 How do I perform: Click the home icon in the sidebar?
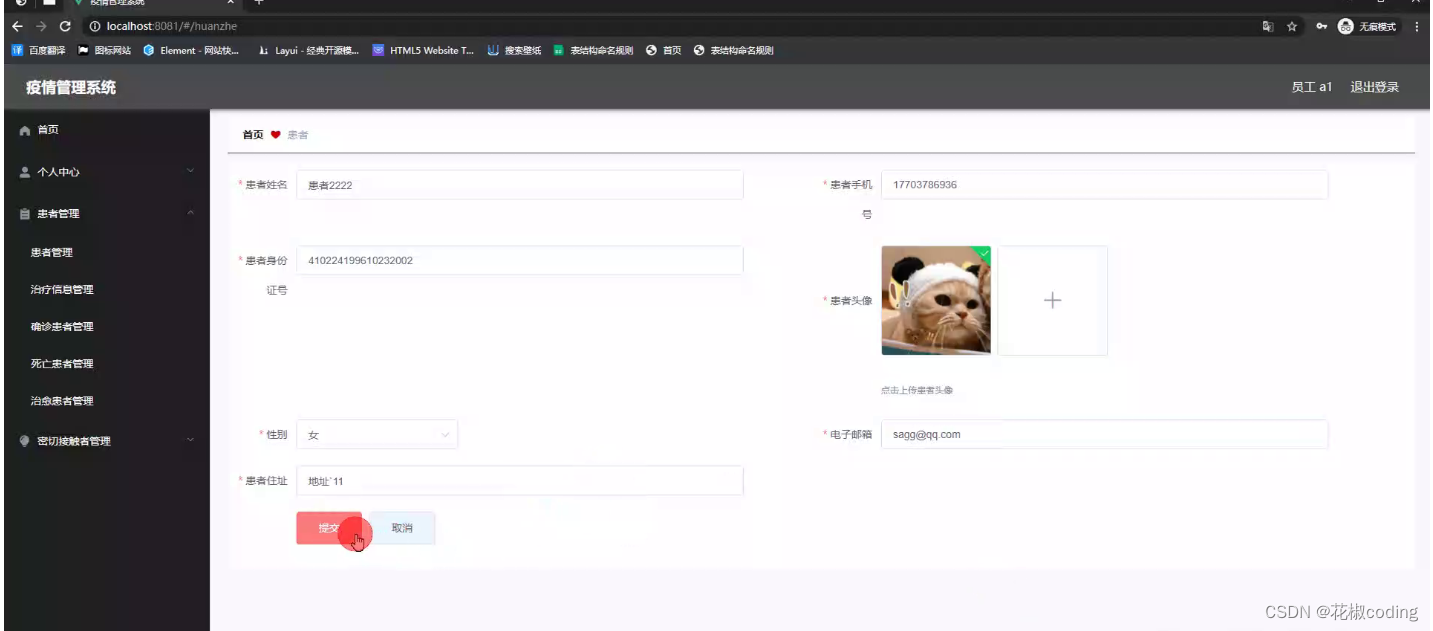tap(25, 131)
